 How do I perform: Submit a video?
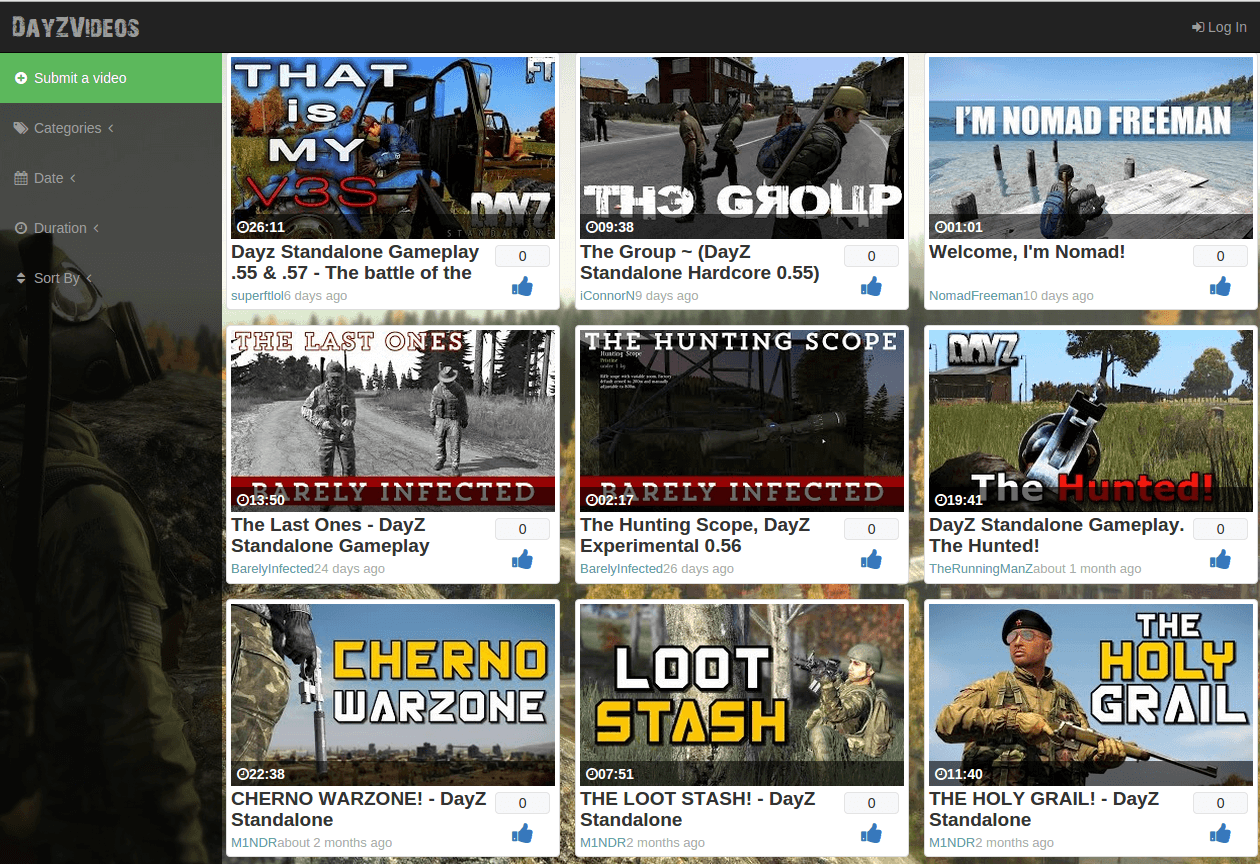[x=111, y=78]
